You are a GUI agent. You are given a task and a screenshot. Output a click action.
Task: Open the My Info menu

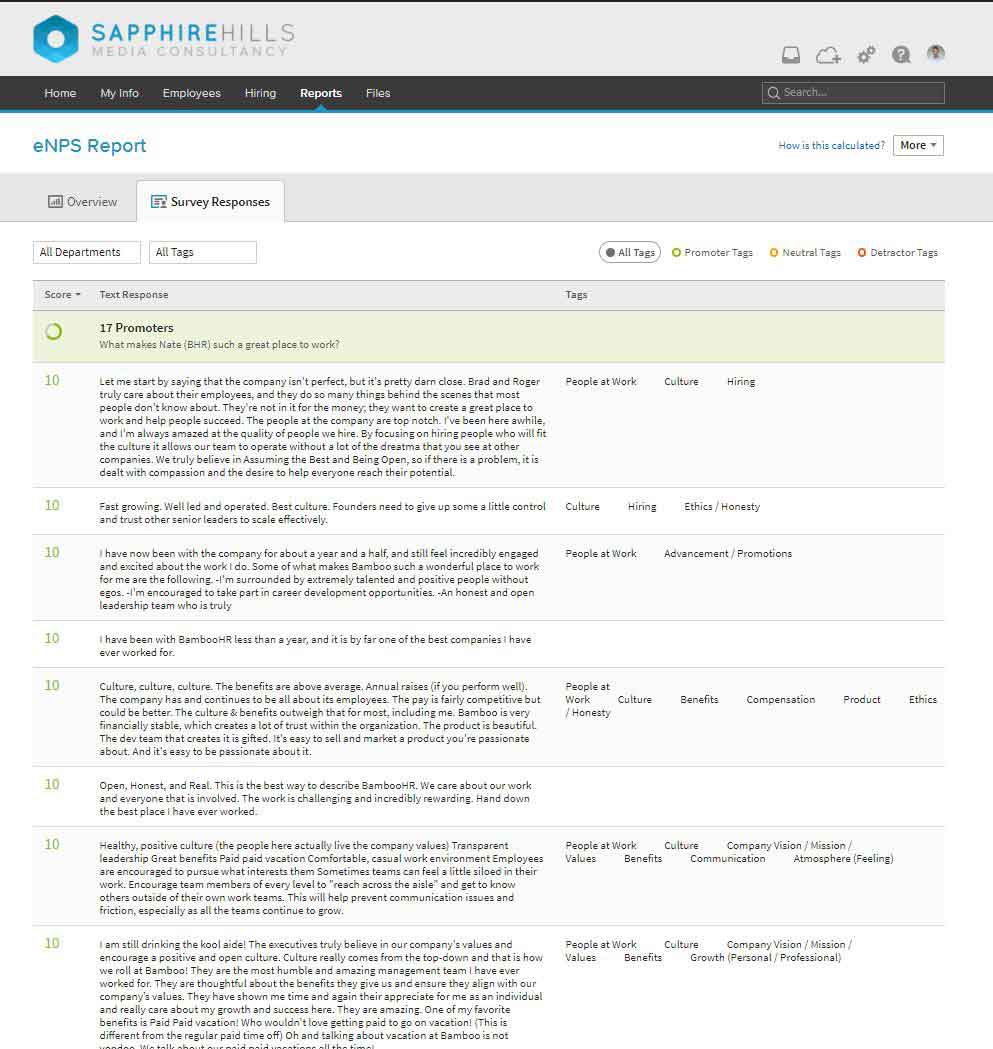coord(119,93)
